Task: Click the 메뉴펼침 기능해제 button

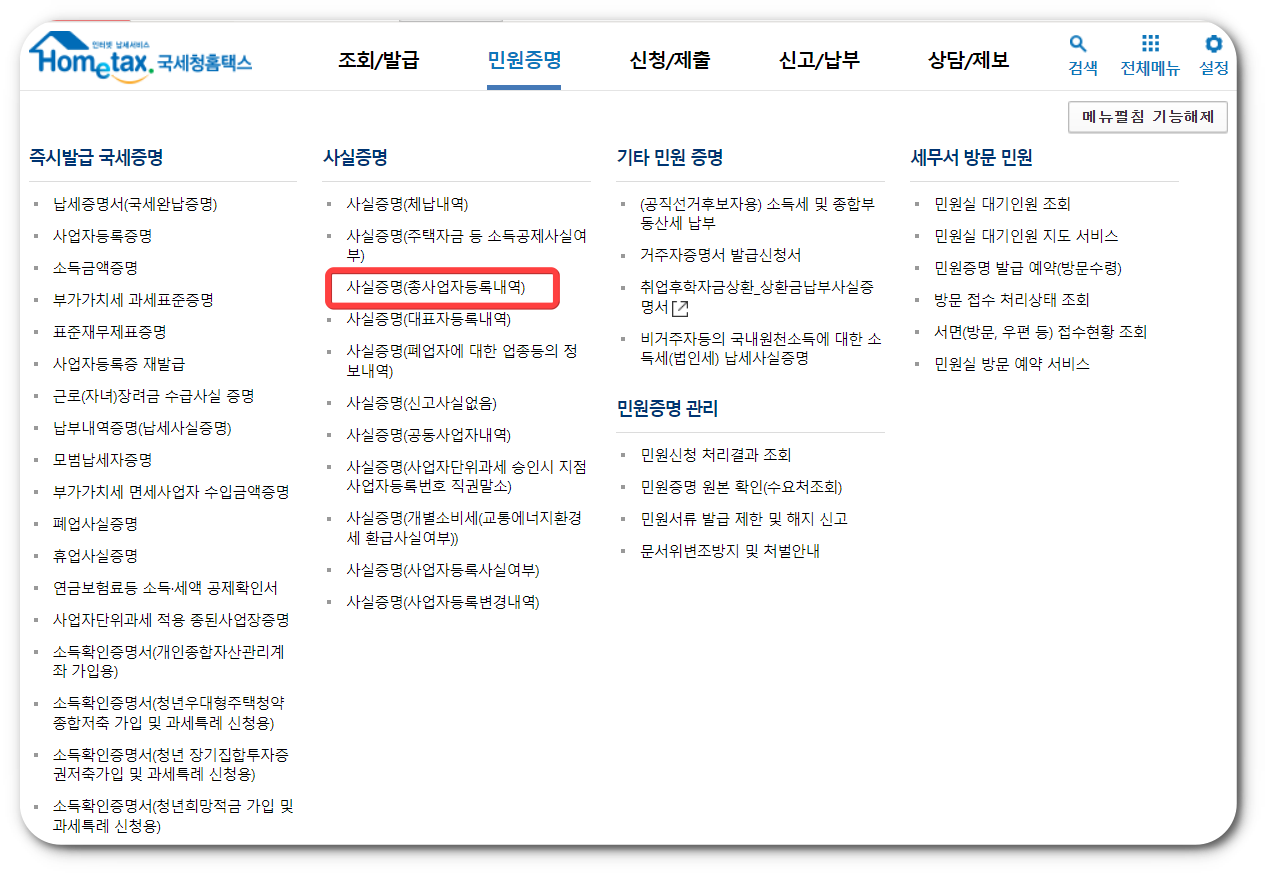Action: coord(1147,117)
